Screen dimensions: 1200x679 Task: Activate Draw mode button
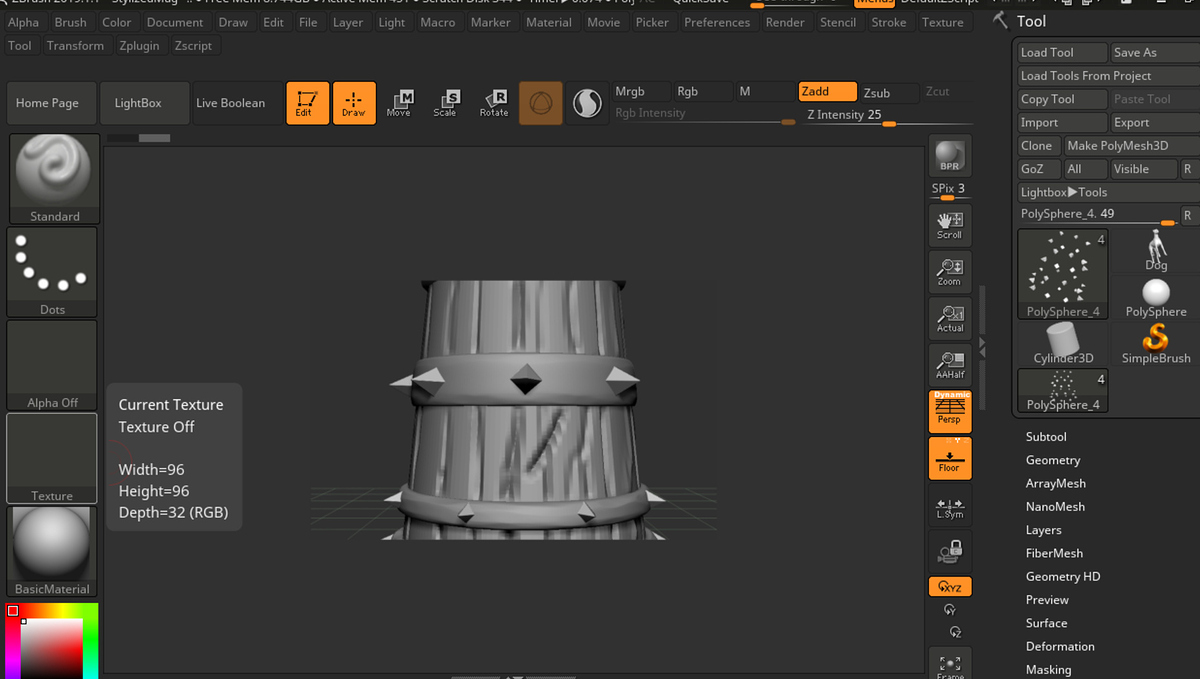(354, 103)
